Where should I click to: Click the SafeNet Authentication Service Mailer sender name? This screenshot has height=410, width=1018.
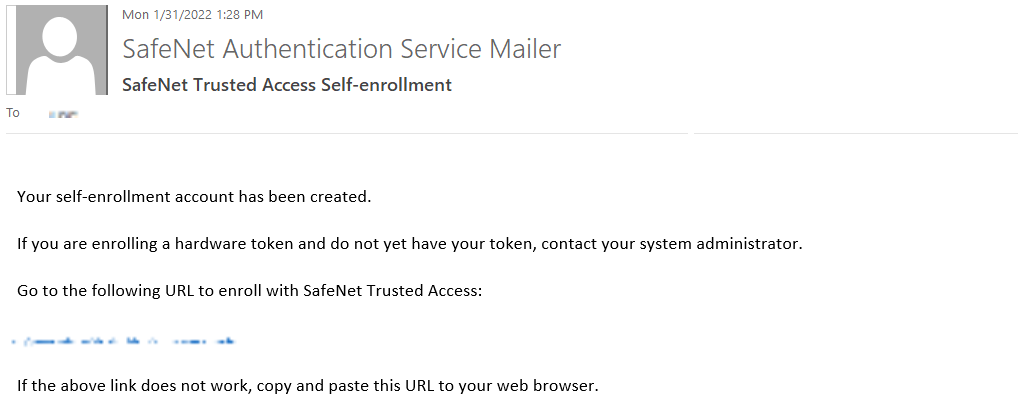[x=341, y=48]
